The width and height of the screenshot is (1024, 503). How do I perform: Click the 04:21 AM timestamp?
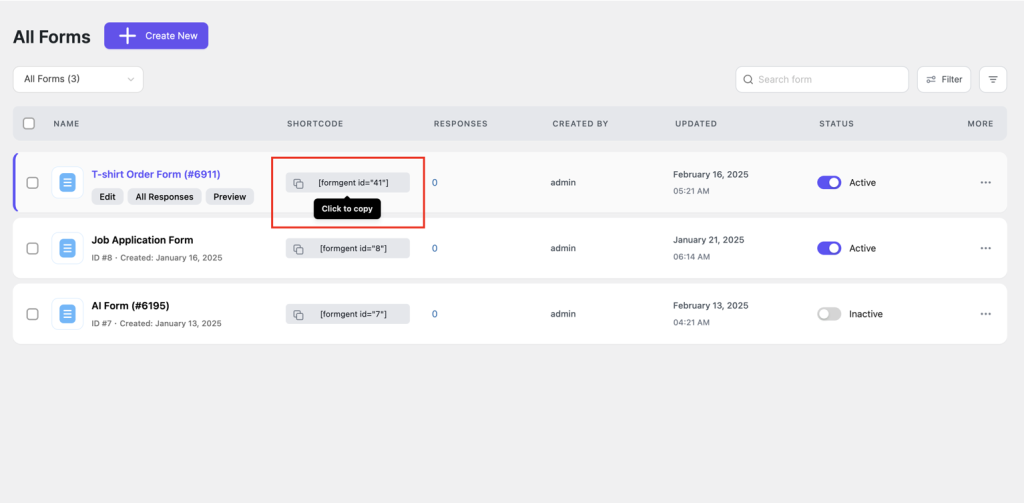pyautogui.click(x=691, y=323)
